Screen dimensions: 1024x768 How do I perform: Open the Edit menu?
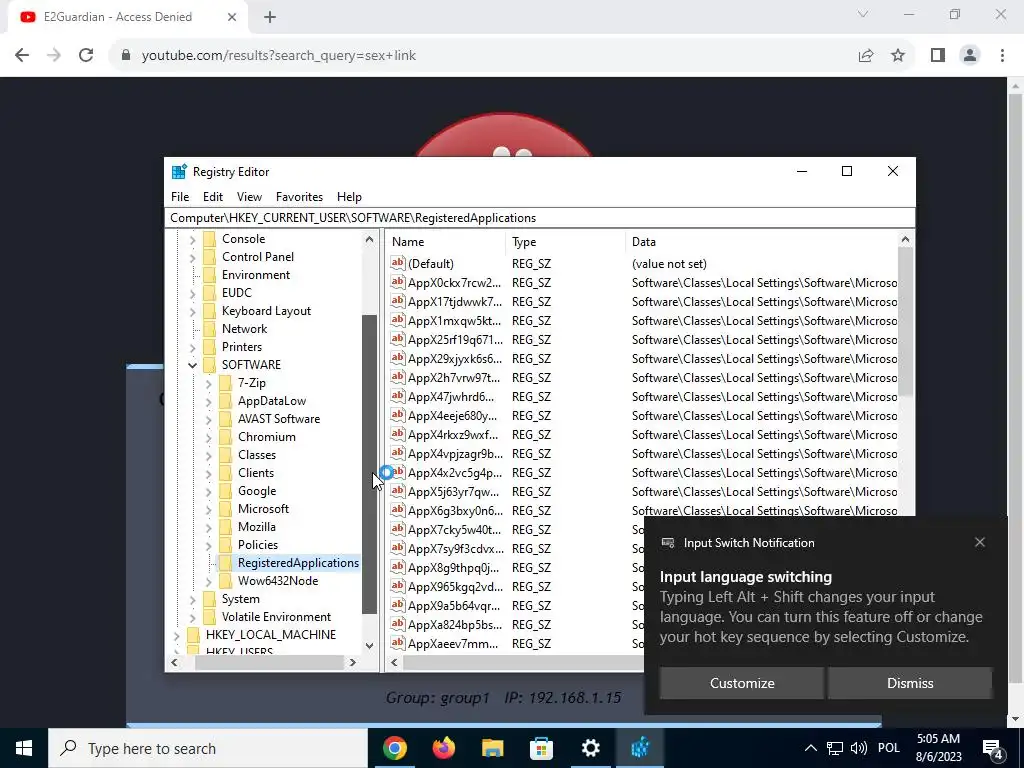213,197
